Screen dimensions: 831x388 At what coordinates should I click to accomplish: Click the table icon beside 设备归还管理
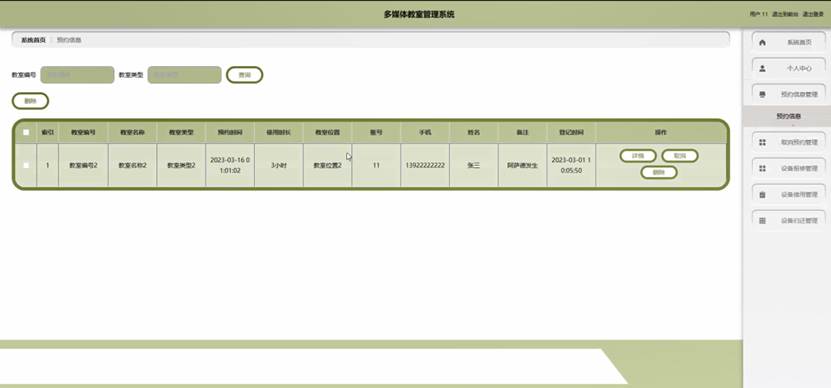pos(762,221)
